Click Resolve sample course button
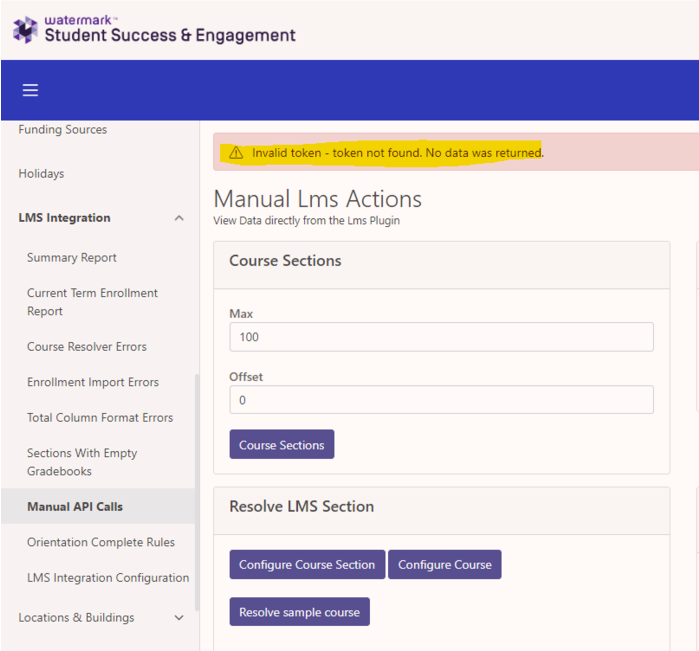Image resolution: width=699 pixels, height=651 pixels. tap(300, 612)
